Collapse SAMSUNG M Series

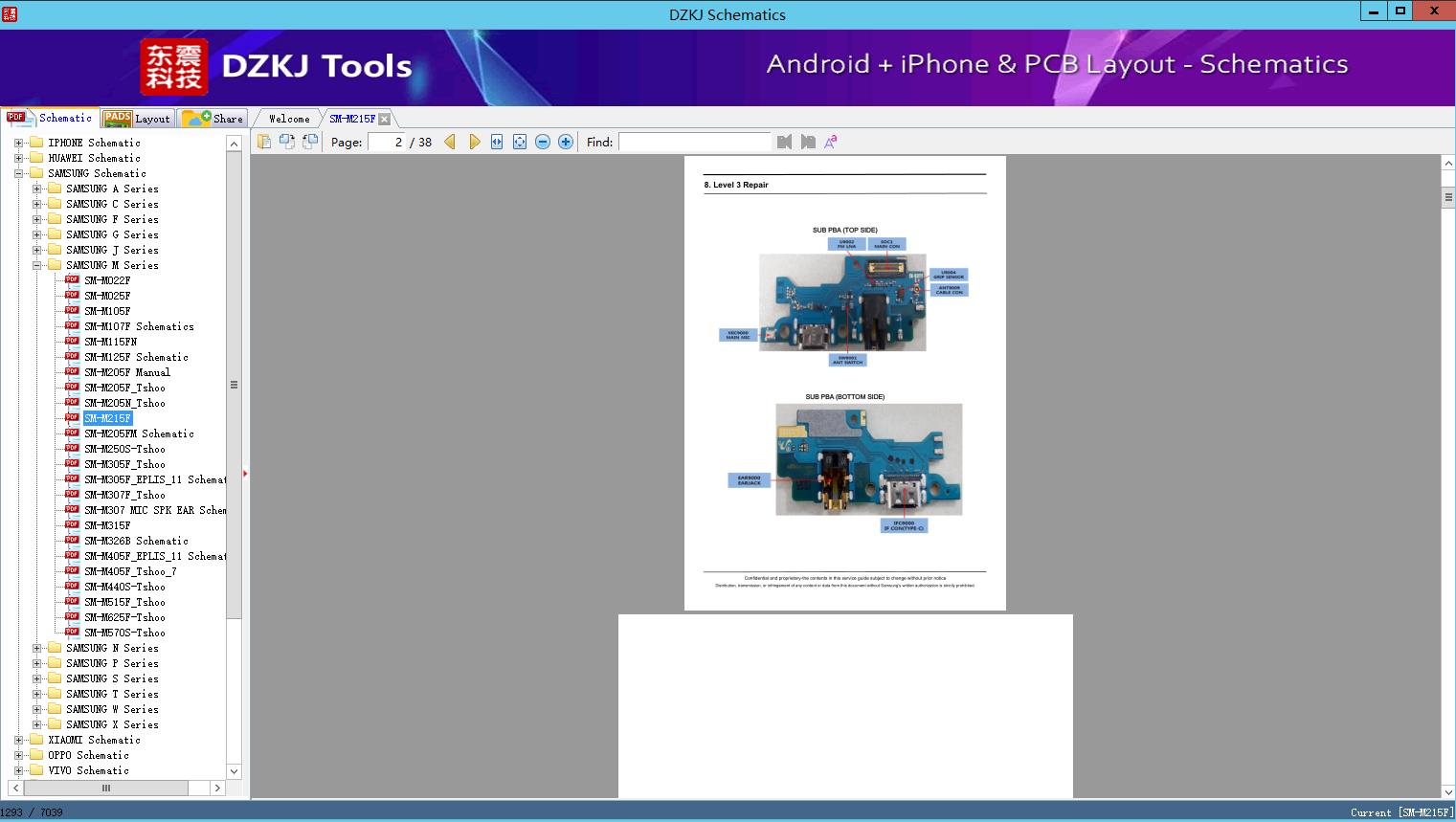pyautogui.click(x=36, y=265)
